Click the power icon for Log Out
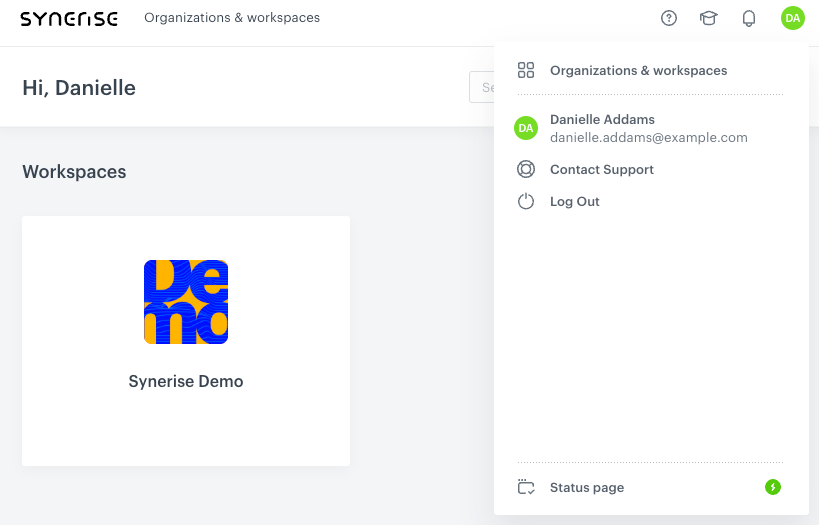 click(x=525, y=201)
